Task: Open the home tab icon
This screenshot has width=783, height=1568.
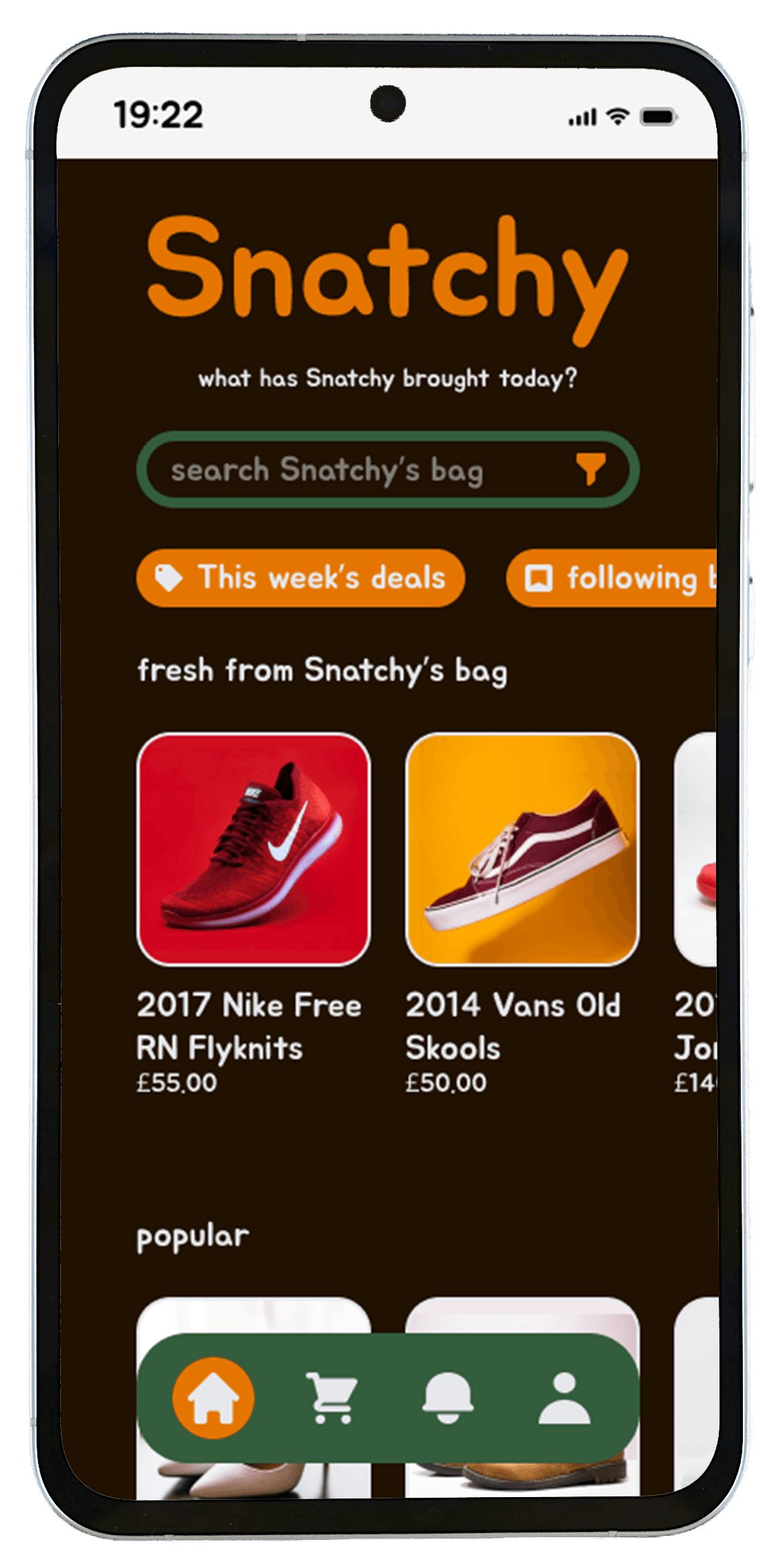Action: click(213, 1397)
